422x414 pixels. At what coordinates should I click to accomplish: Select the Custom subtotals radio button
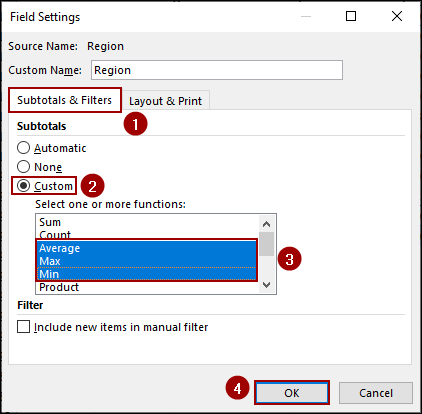tap(23, 186)
